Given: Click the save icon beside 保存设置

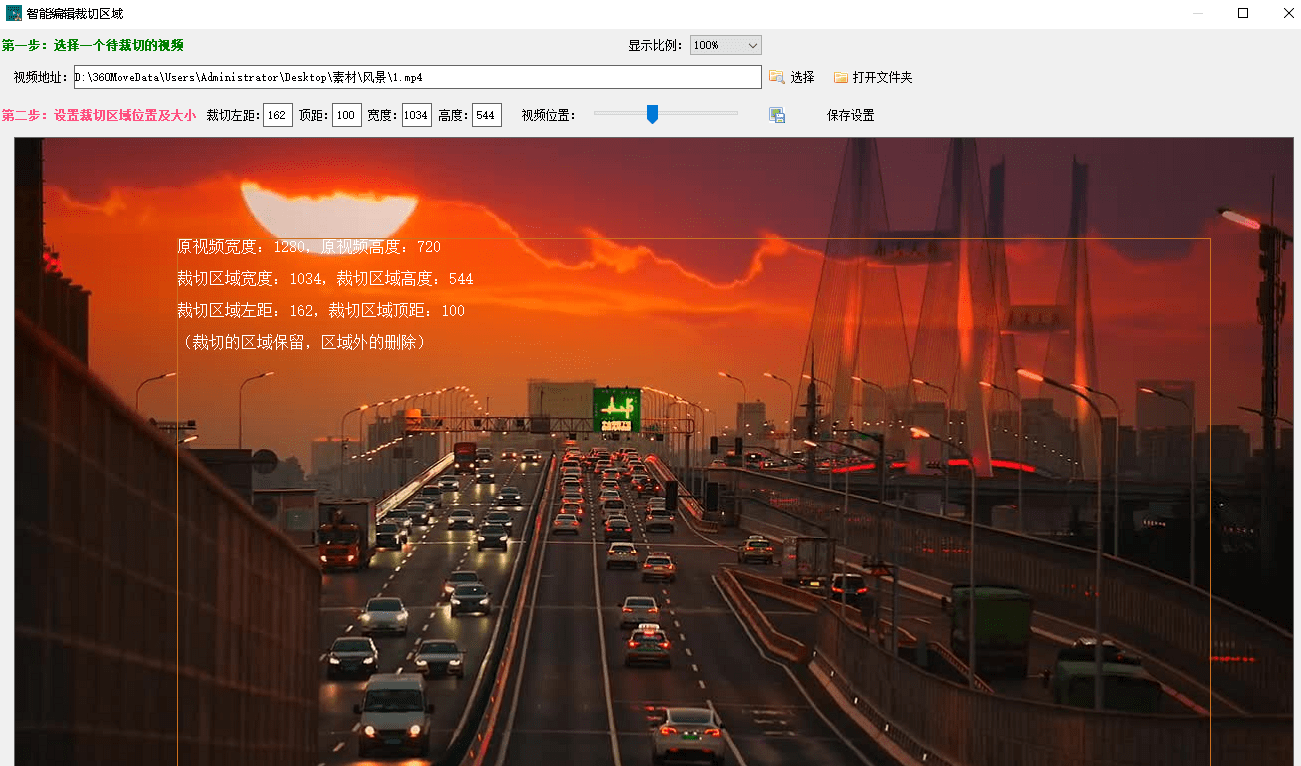Looking at the screenshot, I should click(x=777, y=115).
